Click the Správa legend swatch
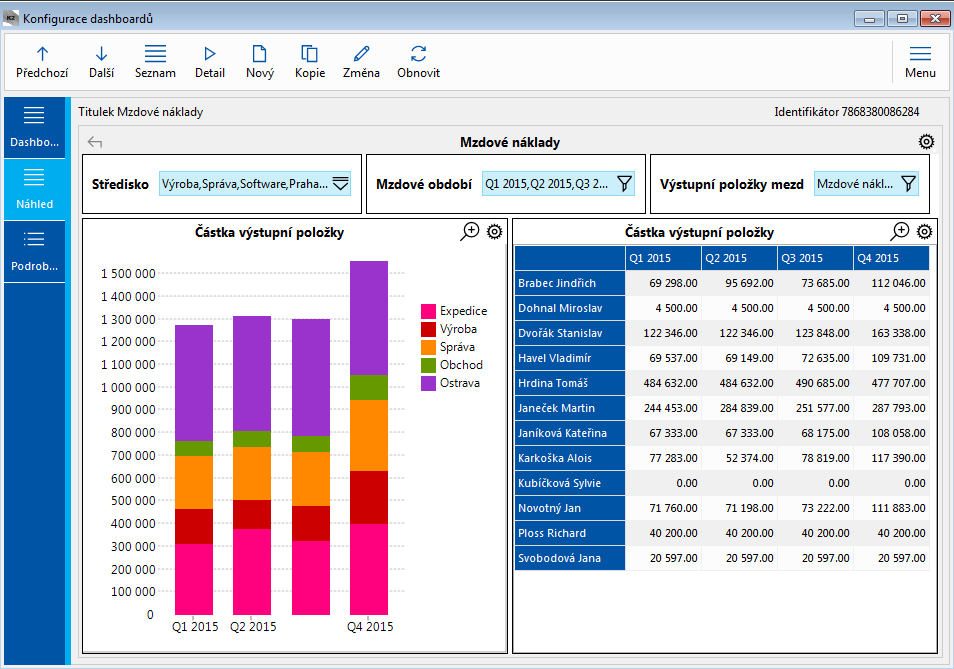The height and width of the screenshot is (669, 954). [x=428, y=347]
